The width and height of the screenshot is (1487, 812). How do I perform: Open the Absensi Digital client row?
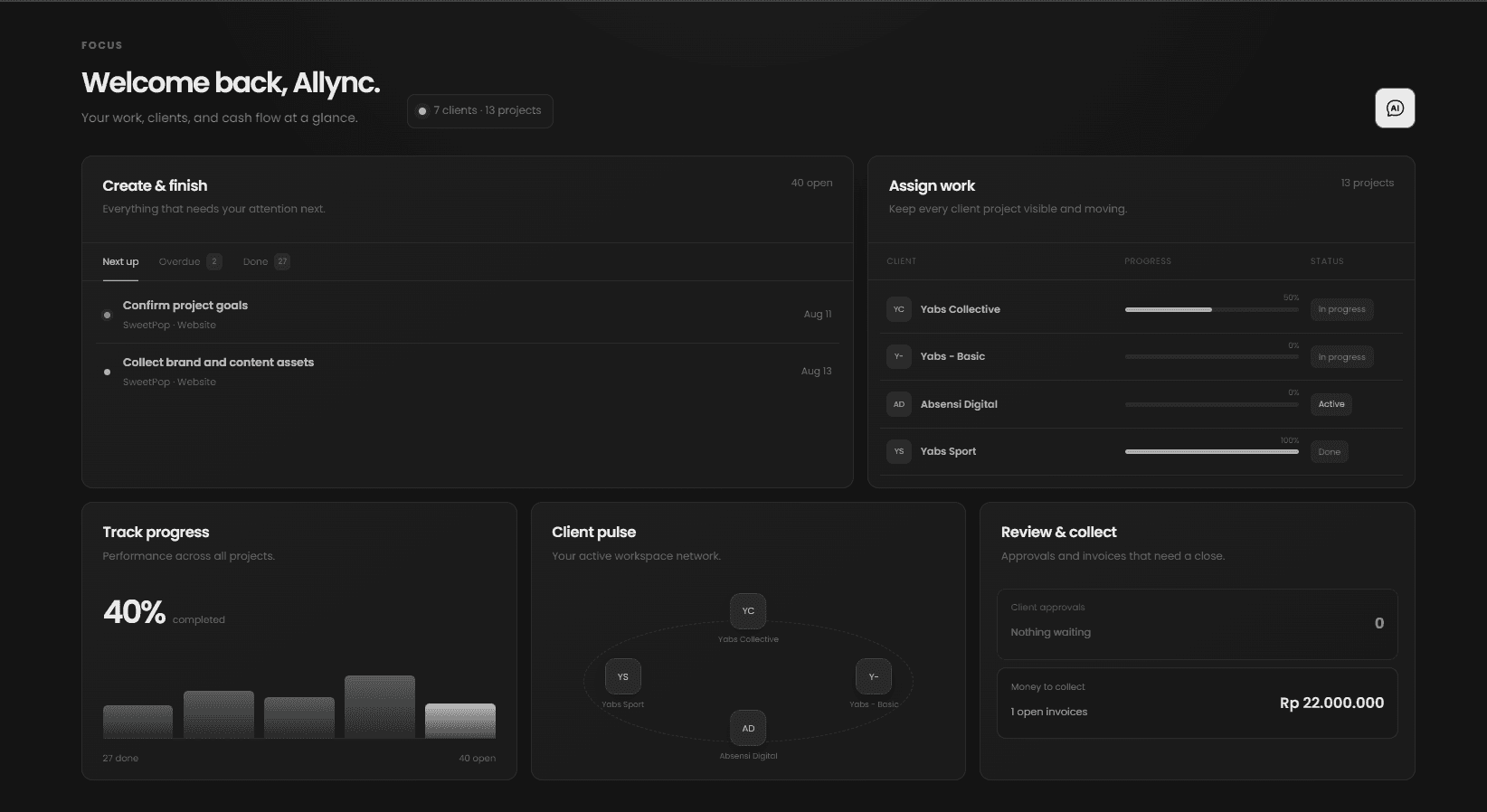[x=1141, y=404]
